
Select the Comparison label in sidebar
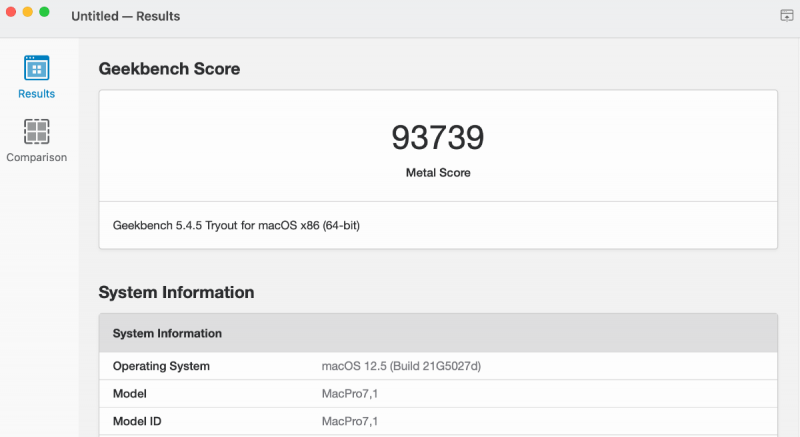point(36,157)
